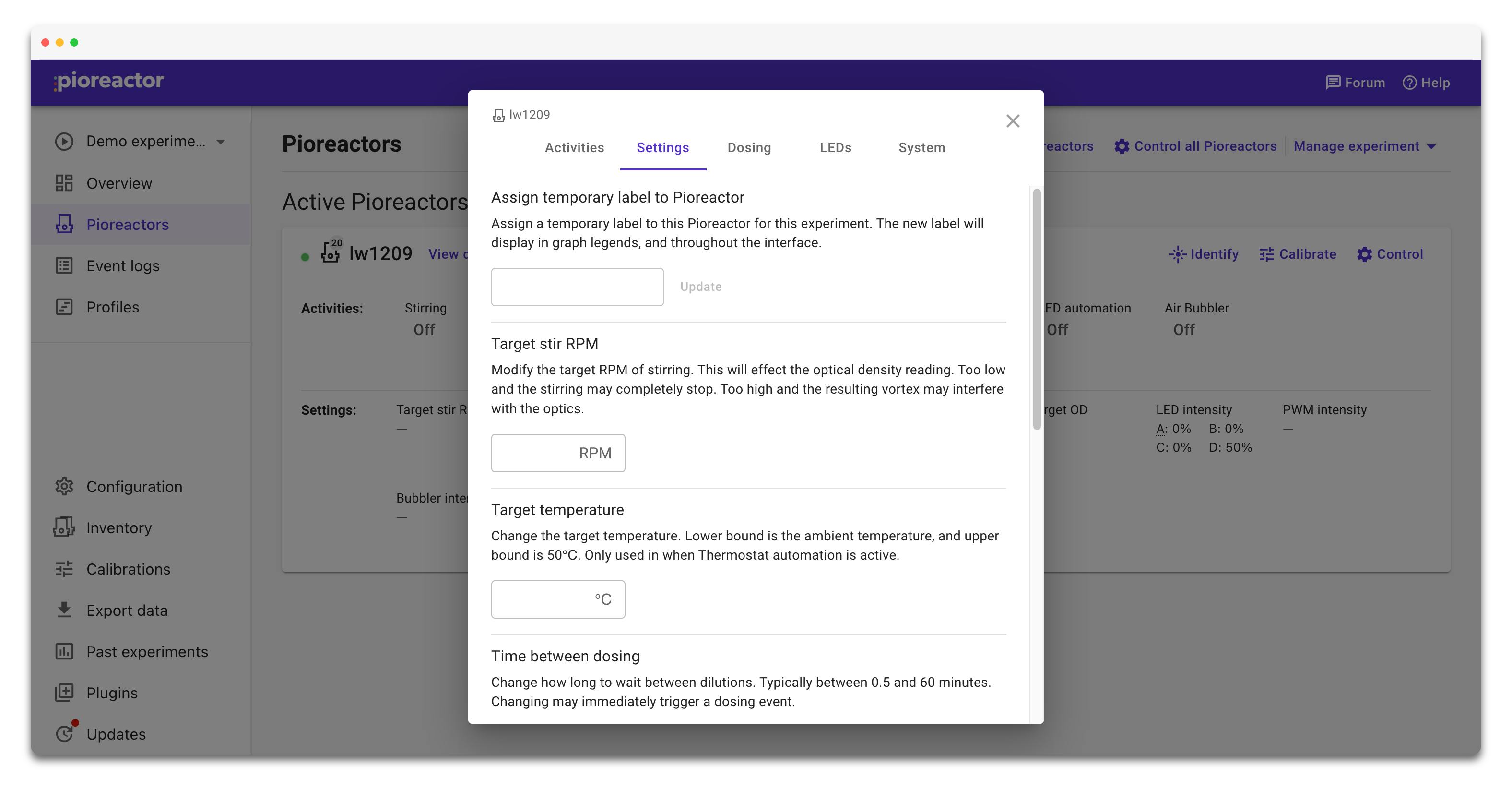Click the settings dialog scrollbar

coord(1037,310)
